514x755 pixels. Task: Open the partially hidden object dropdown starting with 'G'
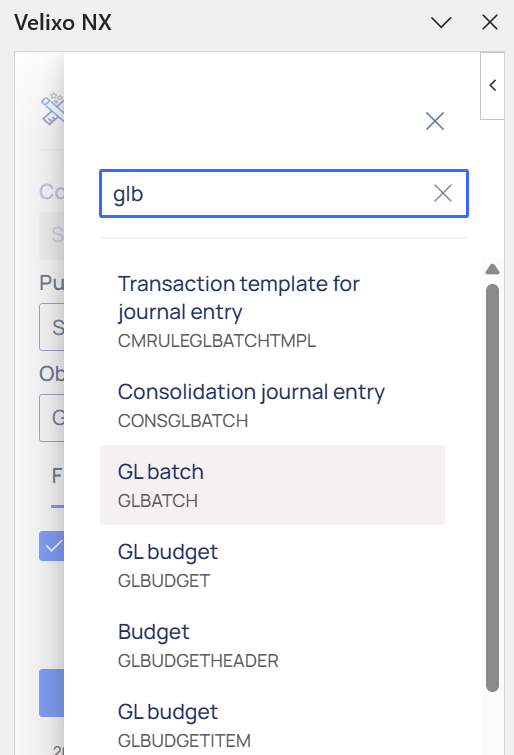point(52,418)
